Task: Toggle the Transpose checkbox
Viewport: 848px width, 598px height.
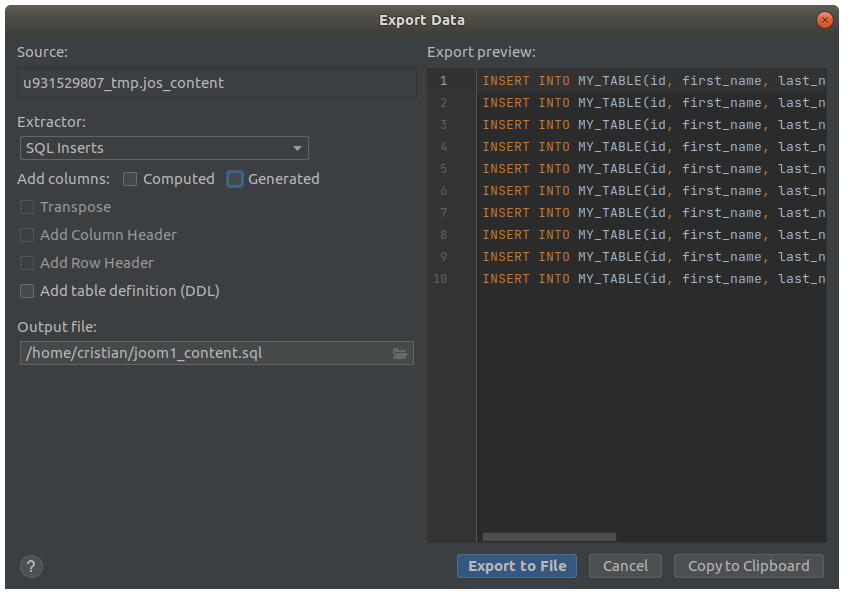Action: coord(27,207)
